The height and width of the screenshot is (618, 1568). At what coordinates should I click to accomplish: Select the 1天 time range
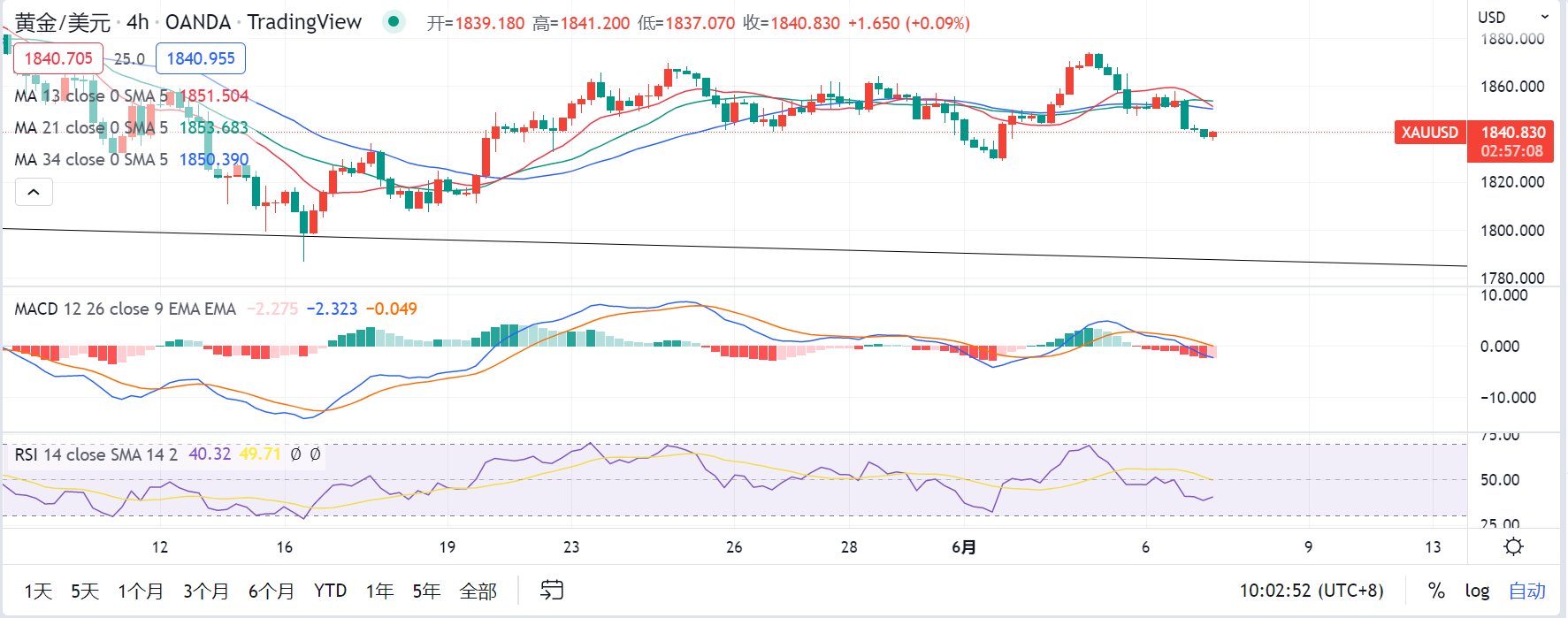tap(38, 591)
